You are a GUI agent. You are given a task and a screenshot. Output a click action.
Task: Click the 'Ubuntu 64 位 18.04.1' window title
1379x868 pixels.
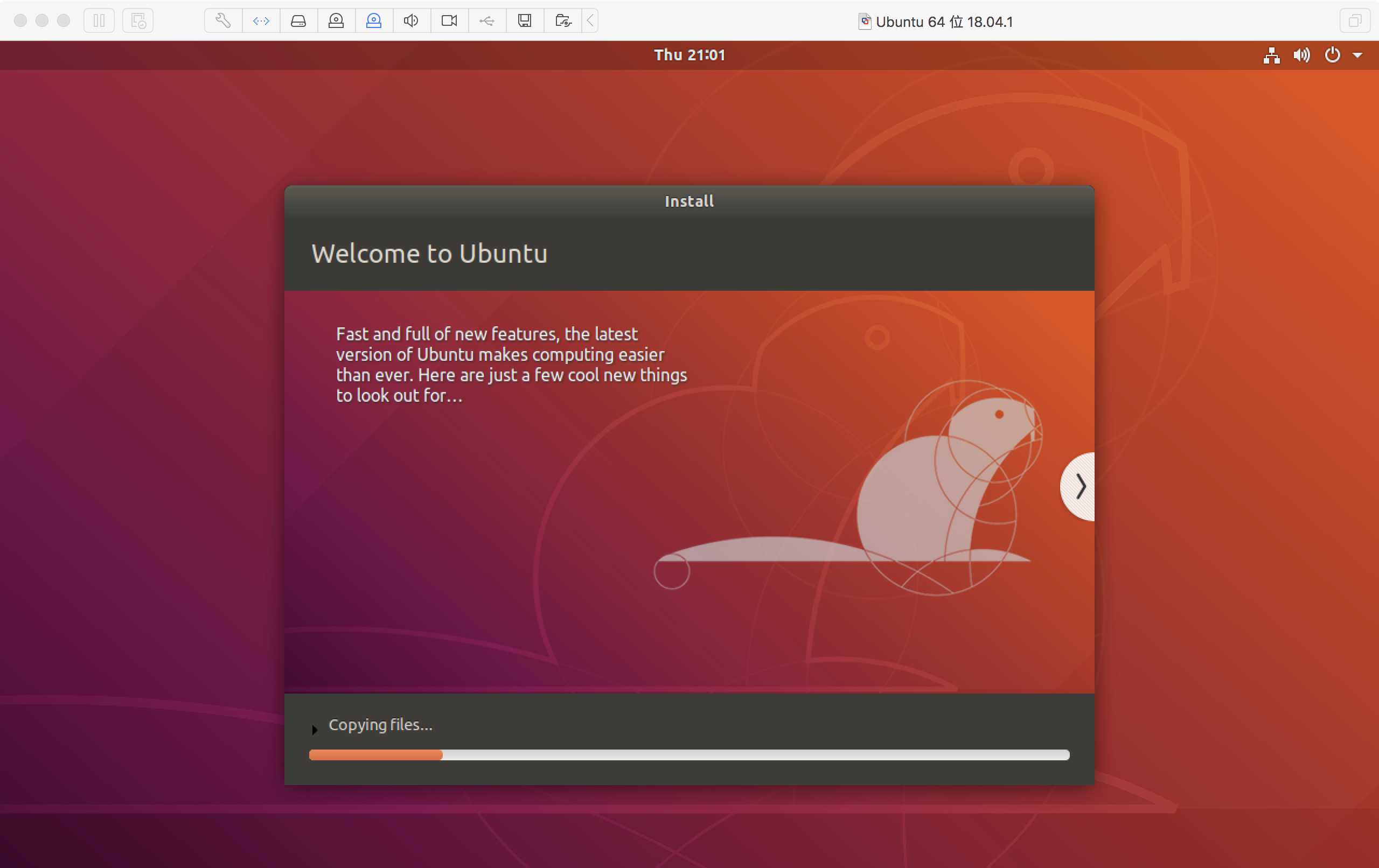(x=944, y=22)
